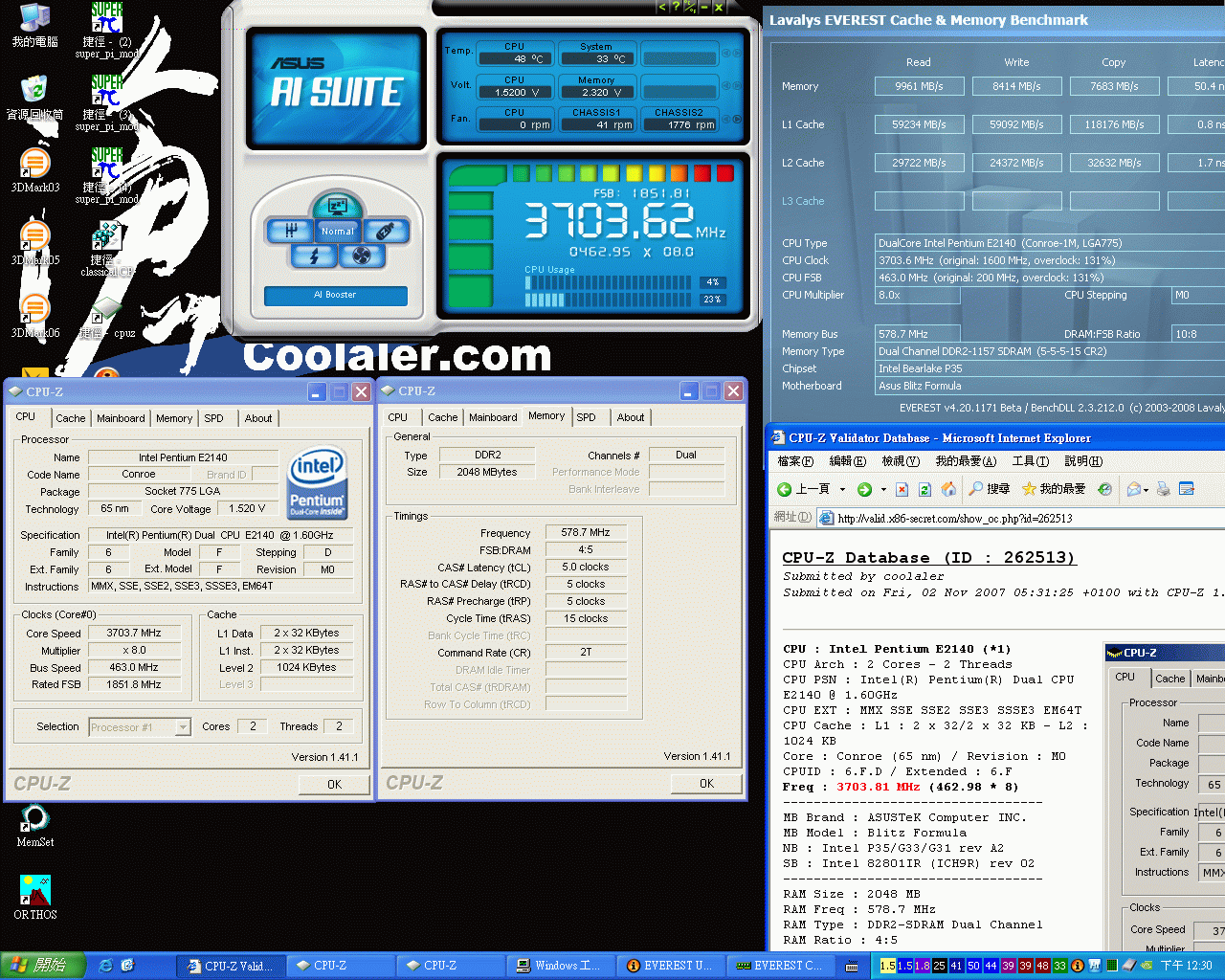
Task: Open IE Help menu (說明)
Action: tap(1083, 461)
